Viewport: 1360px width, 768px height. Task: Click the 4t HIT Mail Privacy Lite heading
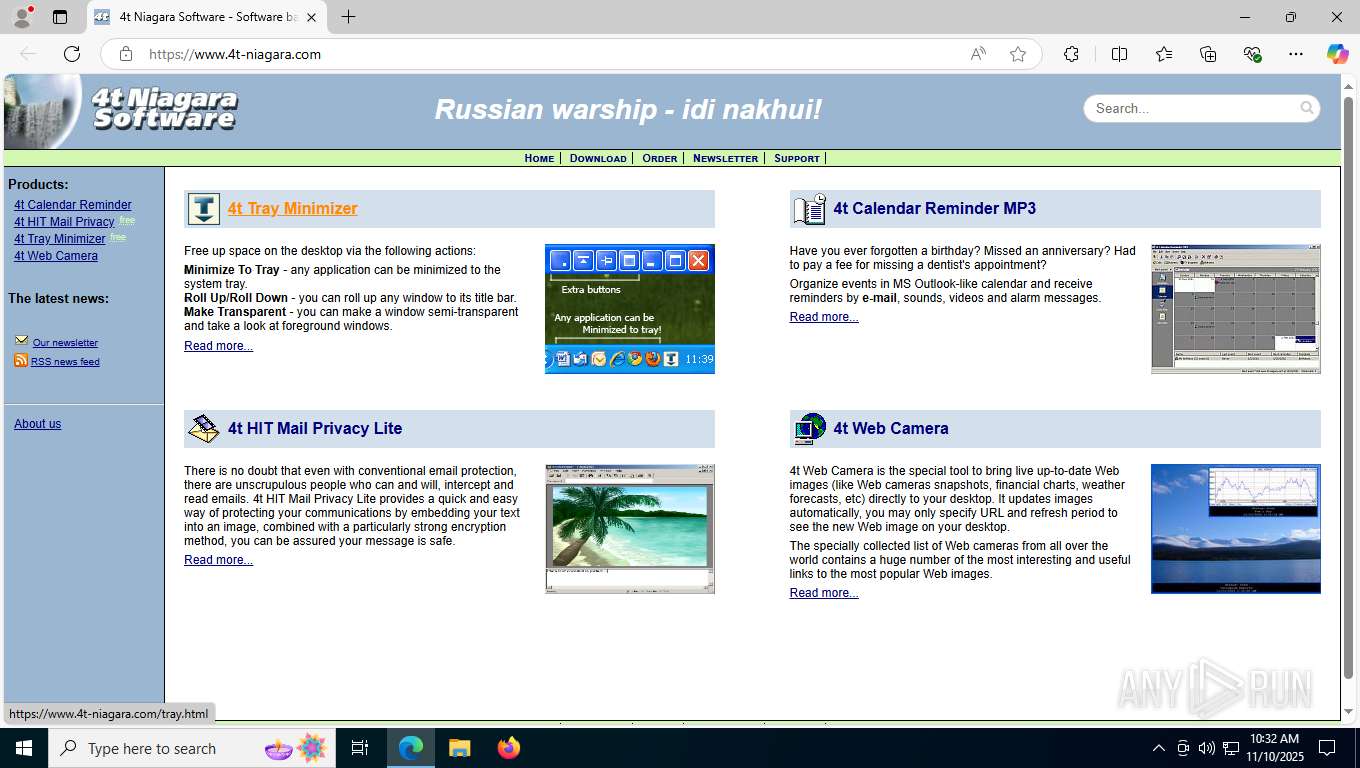point(315,428)
